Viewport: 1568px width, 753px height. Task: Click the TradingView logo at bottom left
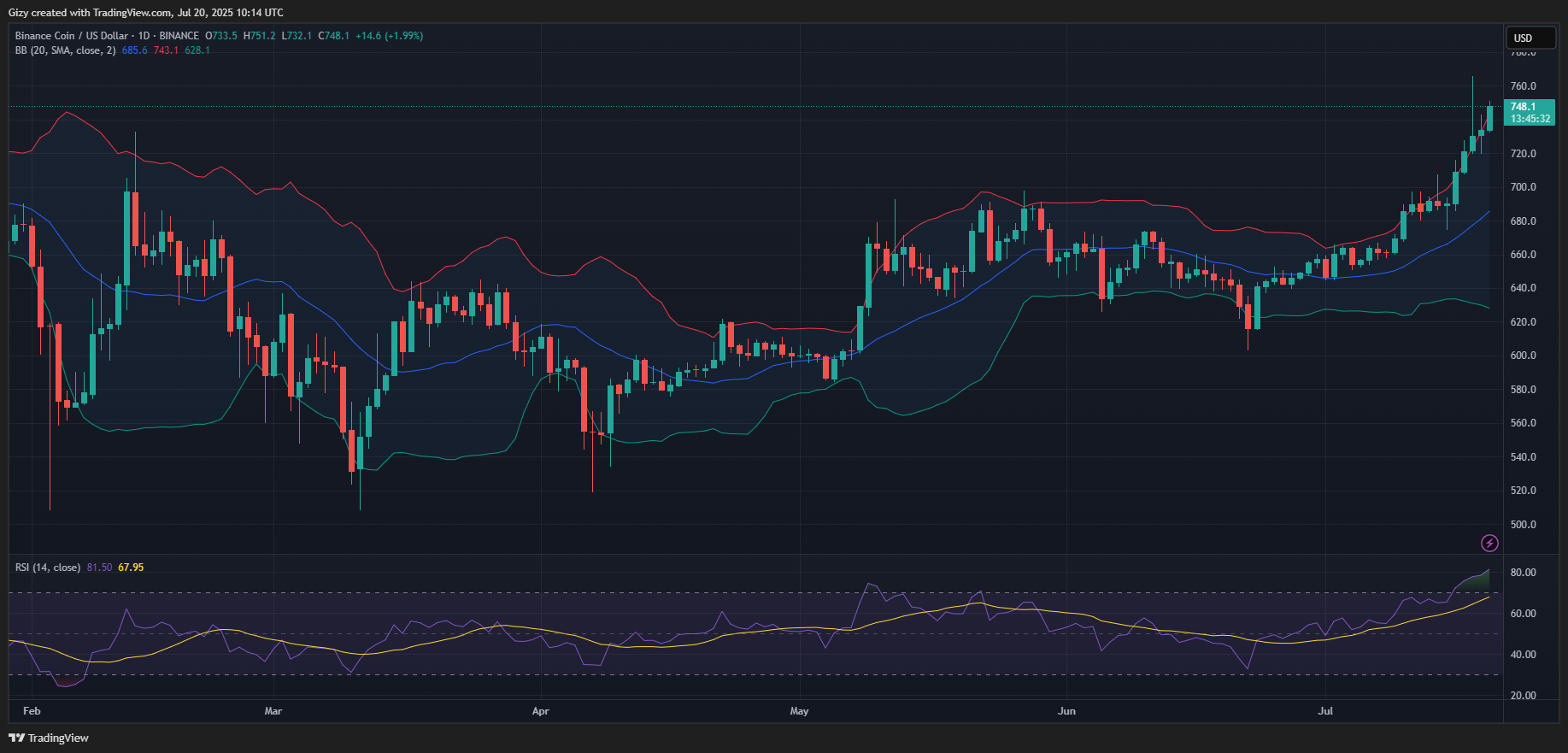tap(49, 738)
